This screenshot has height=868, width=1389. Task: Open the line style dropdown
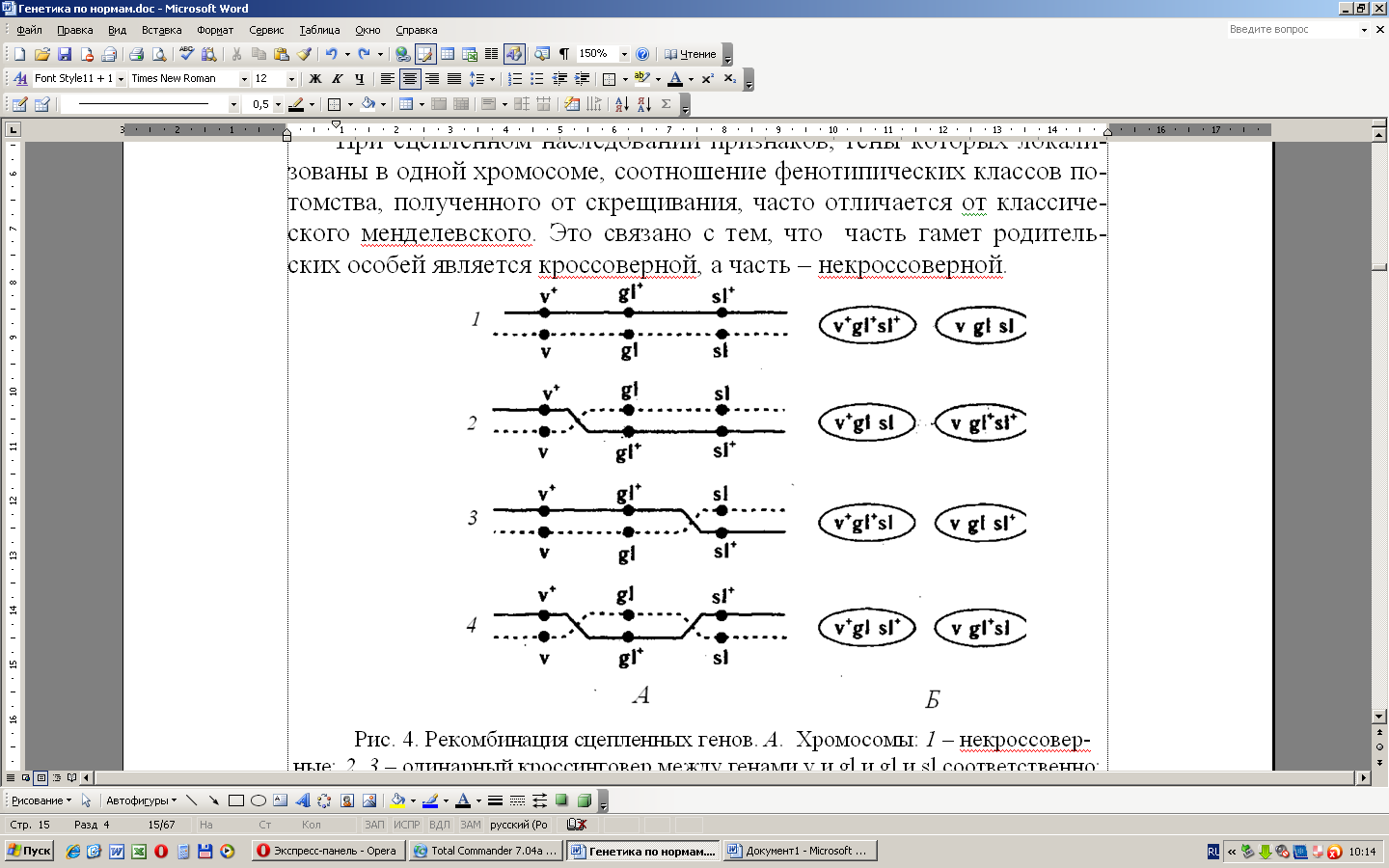coord(233,104)
